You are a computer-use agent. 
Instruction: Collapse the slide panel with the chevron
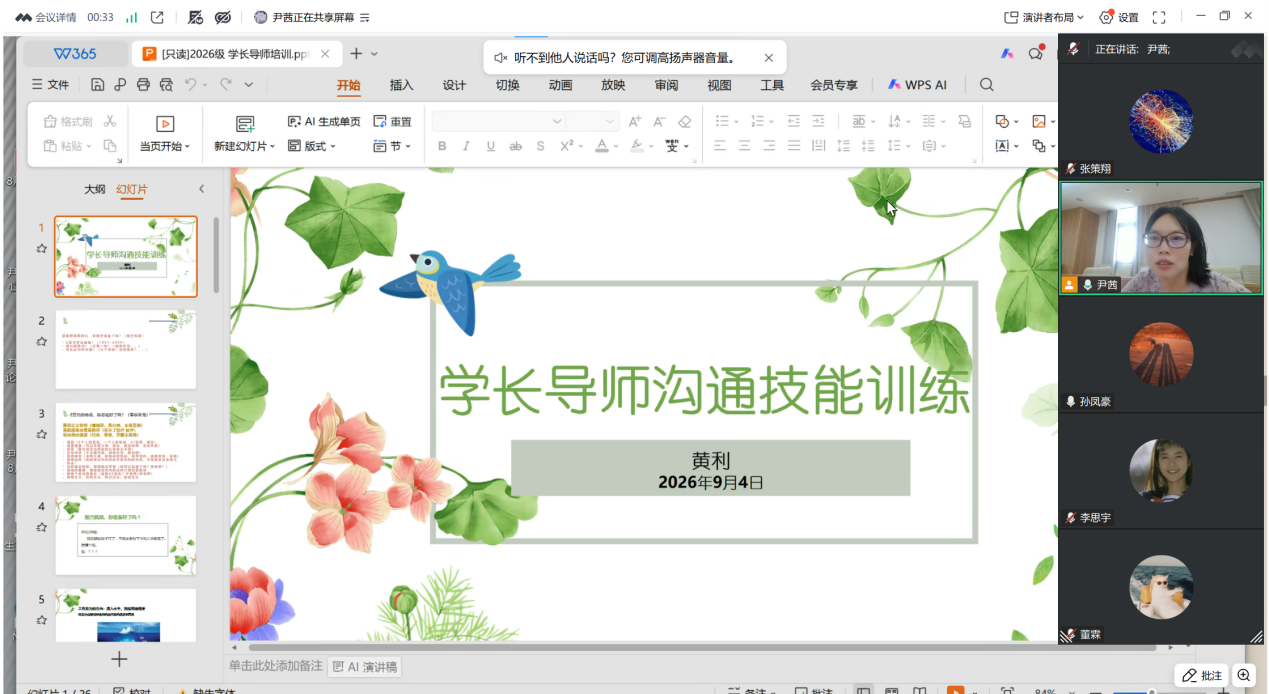click(201, 188)
